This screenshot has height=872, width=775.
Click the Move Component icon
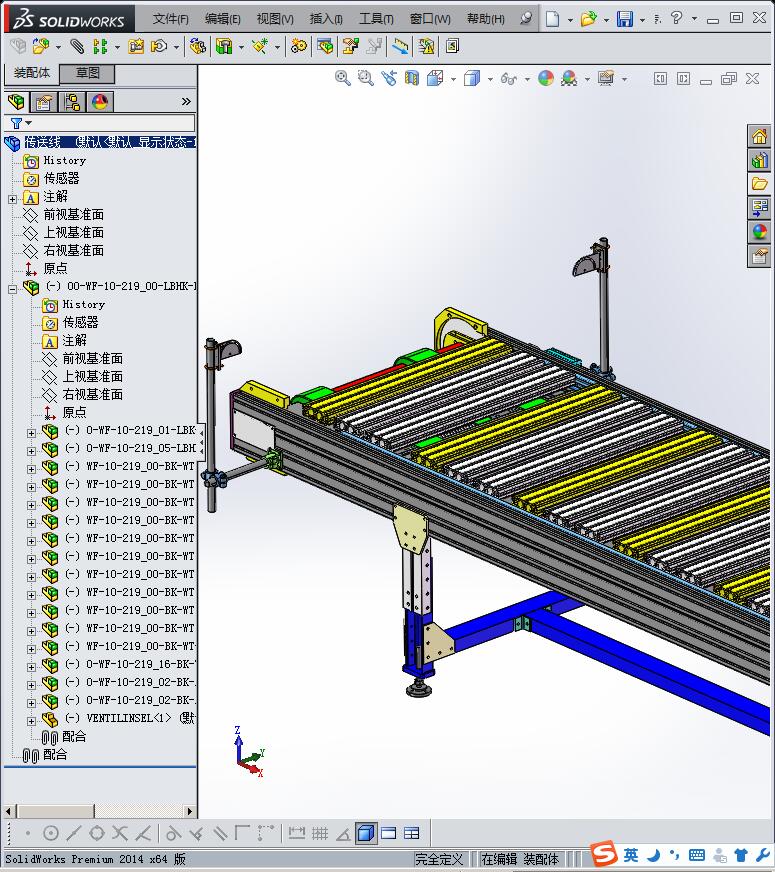coord(159,46)
